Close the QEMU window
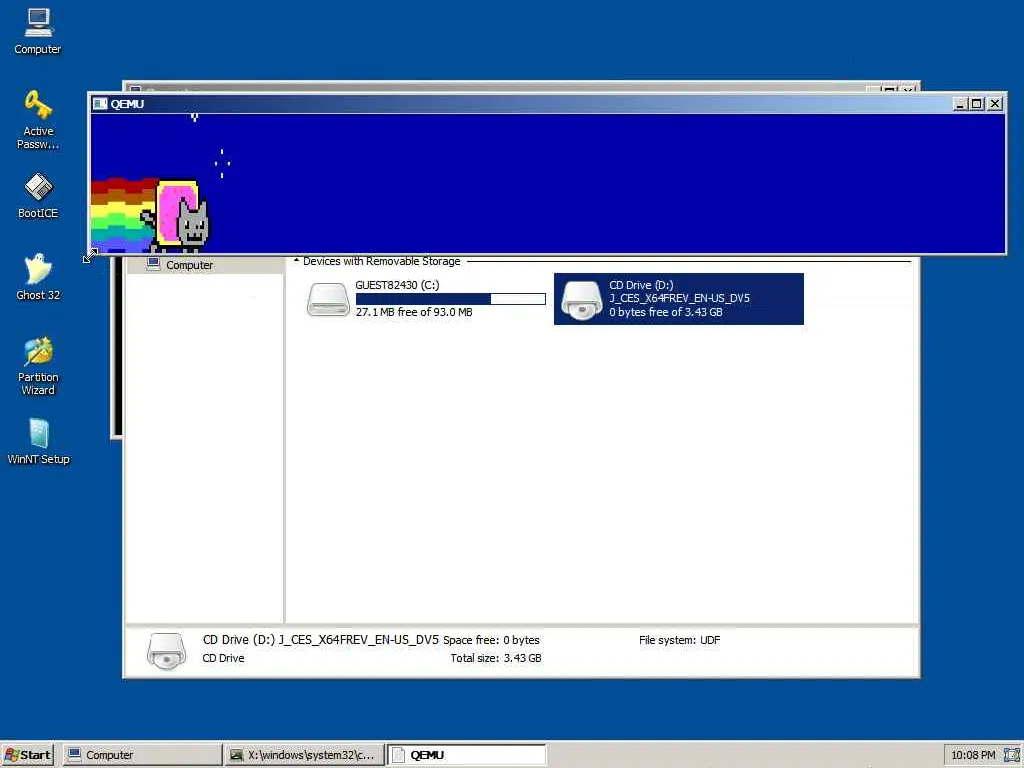This screenshot has height=768, width=1024. click(995, 104)
